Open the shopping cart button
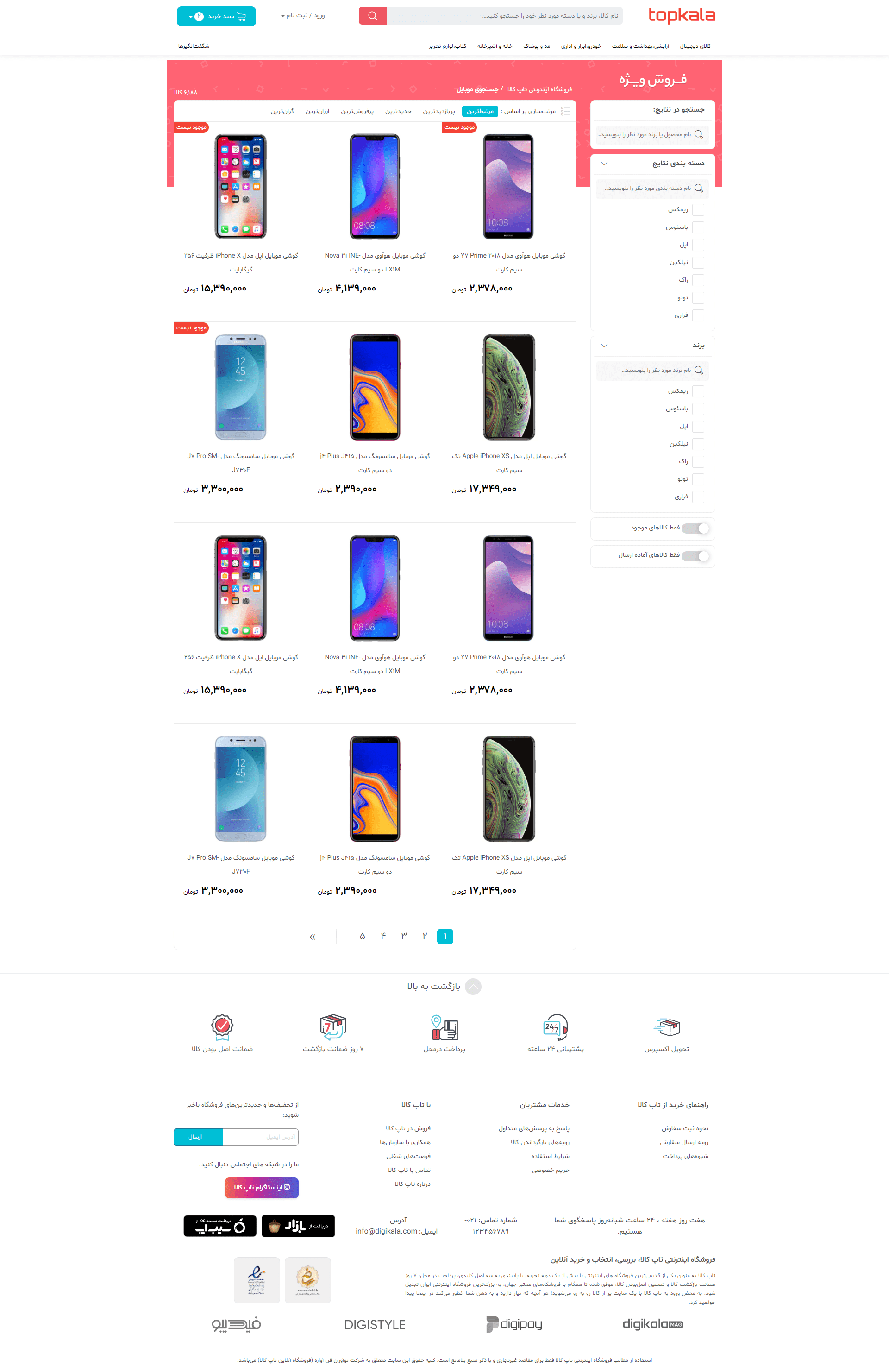This screenshot has width=889, height=1372. [216, 16]
